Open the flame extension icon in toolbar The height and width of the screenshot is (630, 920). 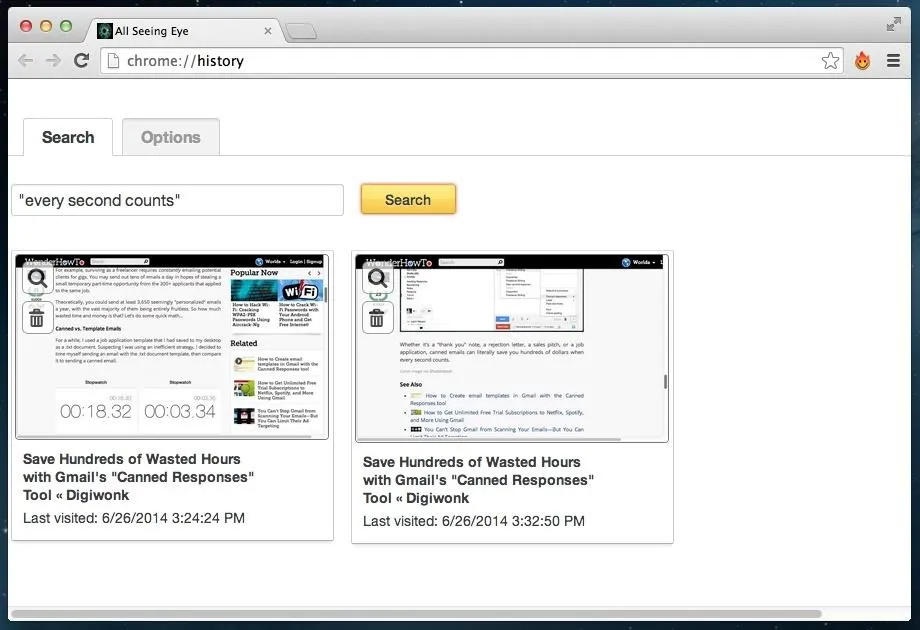pos(862,60)
